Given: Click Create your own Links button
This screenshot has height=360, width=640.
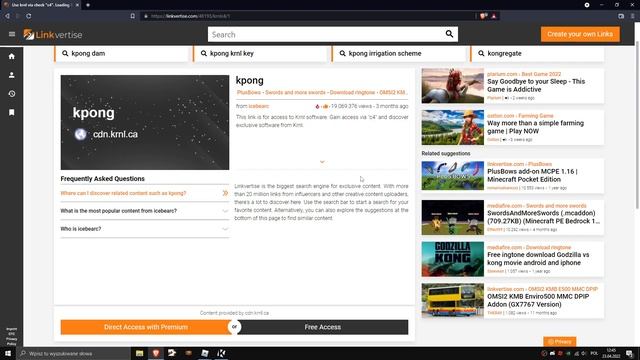Looking at the screenshot, I should coord(580,34).
